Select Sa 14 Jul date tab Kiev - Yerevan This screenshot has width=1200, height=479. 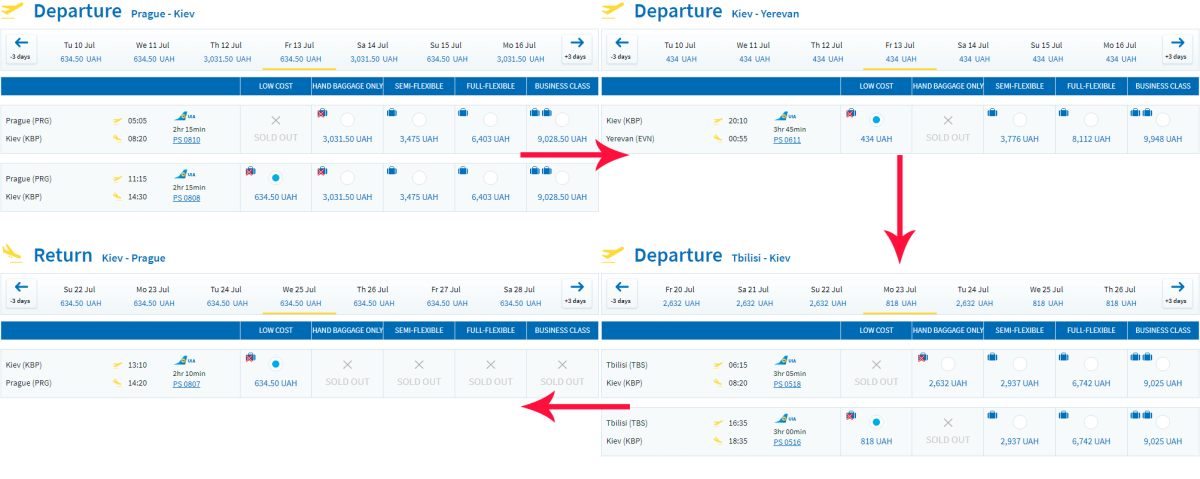tap(973, 51)
